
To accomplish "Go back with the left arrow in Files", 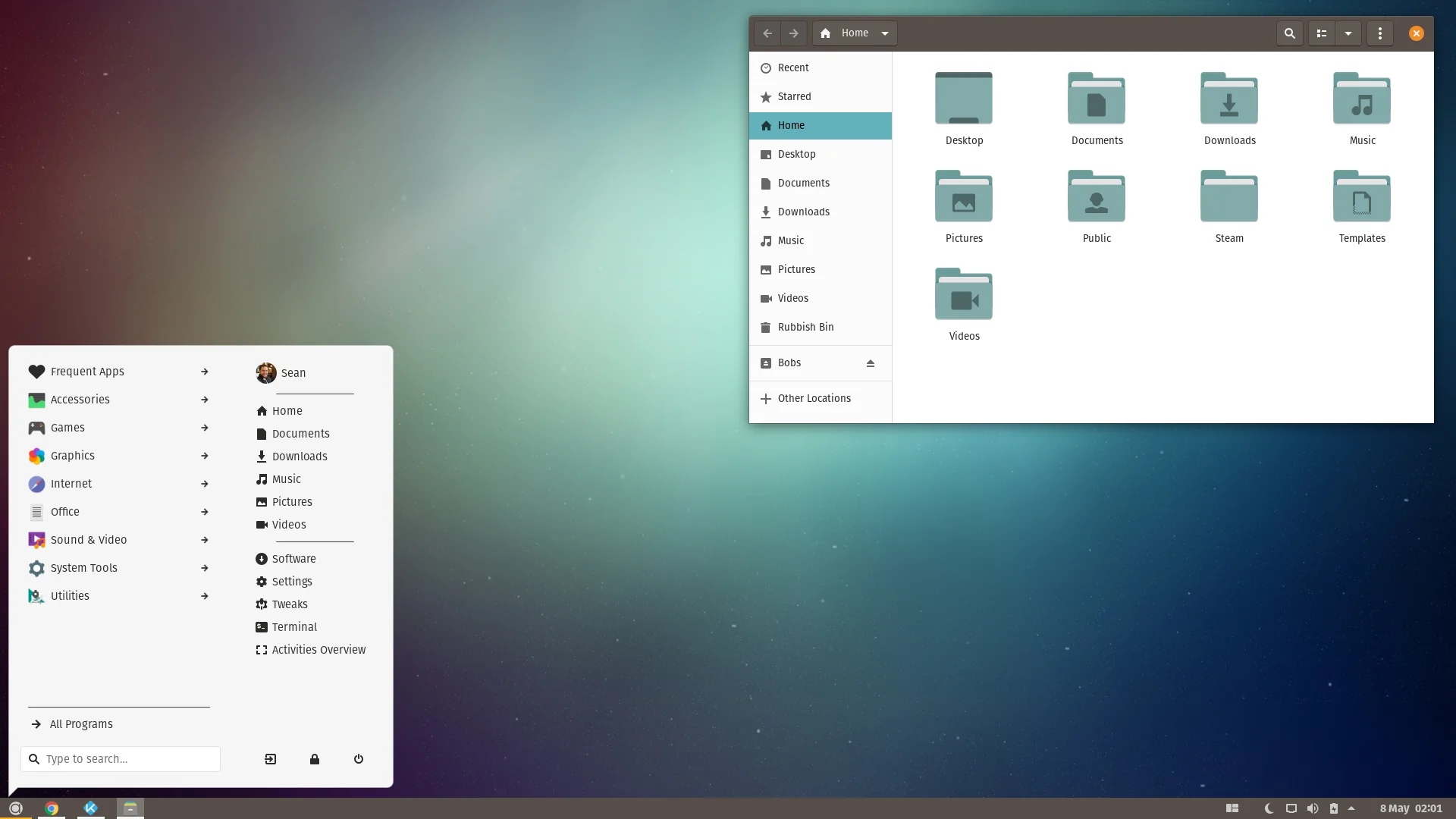I will pos(767,33).
